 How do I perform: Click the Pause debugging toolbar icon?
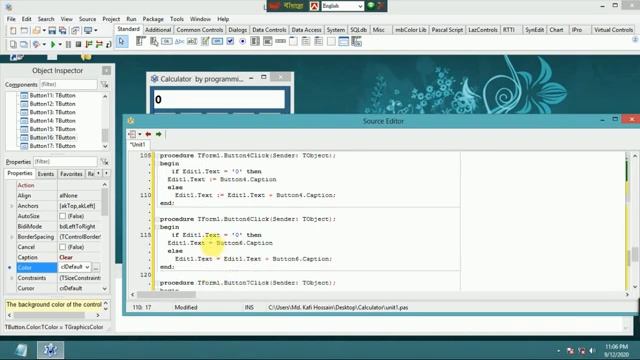(68, 44)
